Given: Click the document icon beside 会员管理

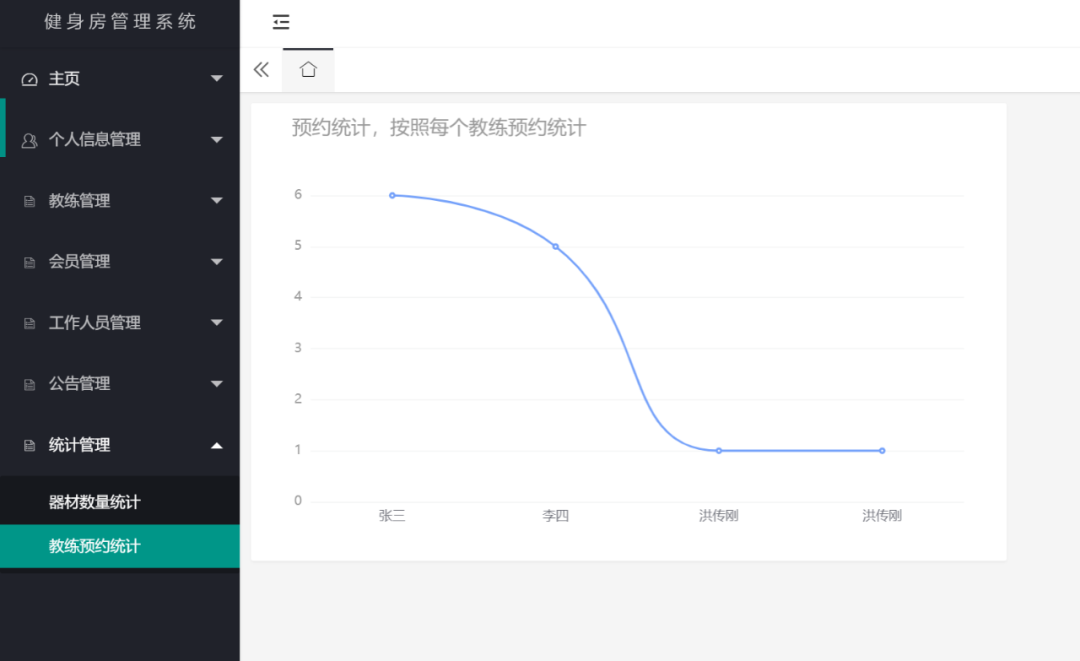Looking at the screenshot, I should click(29, 262).
